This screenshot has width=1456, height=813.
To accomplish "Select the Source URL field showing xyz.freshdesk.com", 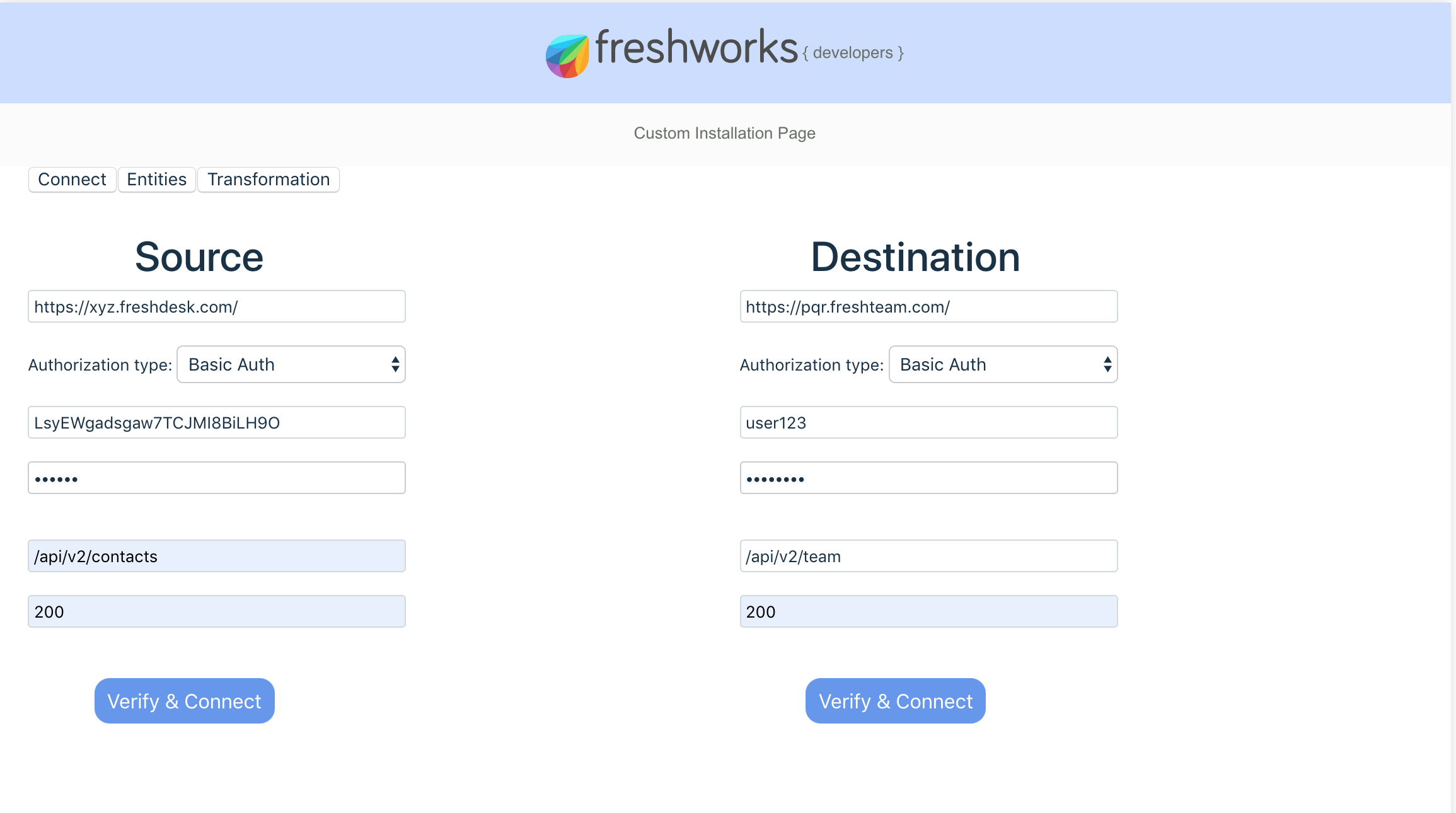I will point(216,306).
